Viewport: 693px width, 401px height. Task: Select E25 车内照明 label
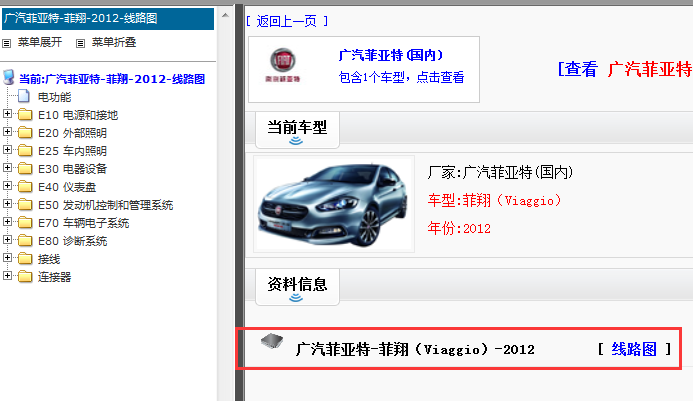(72, 151)
